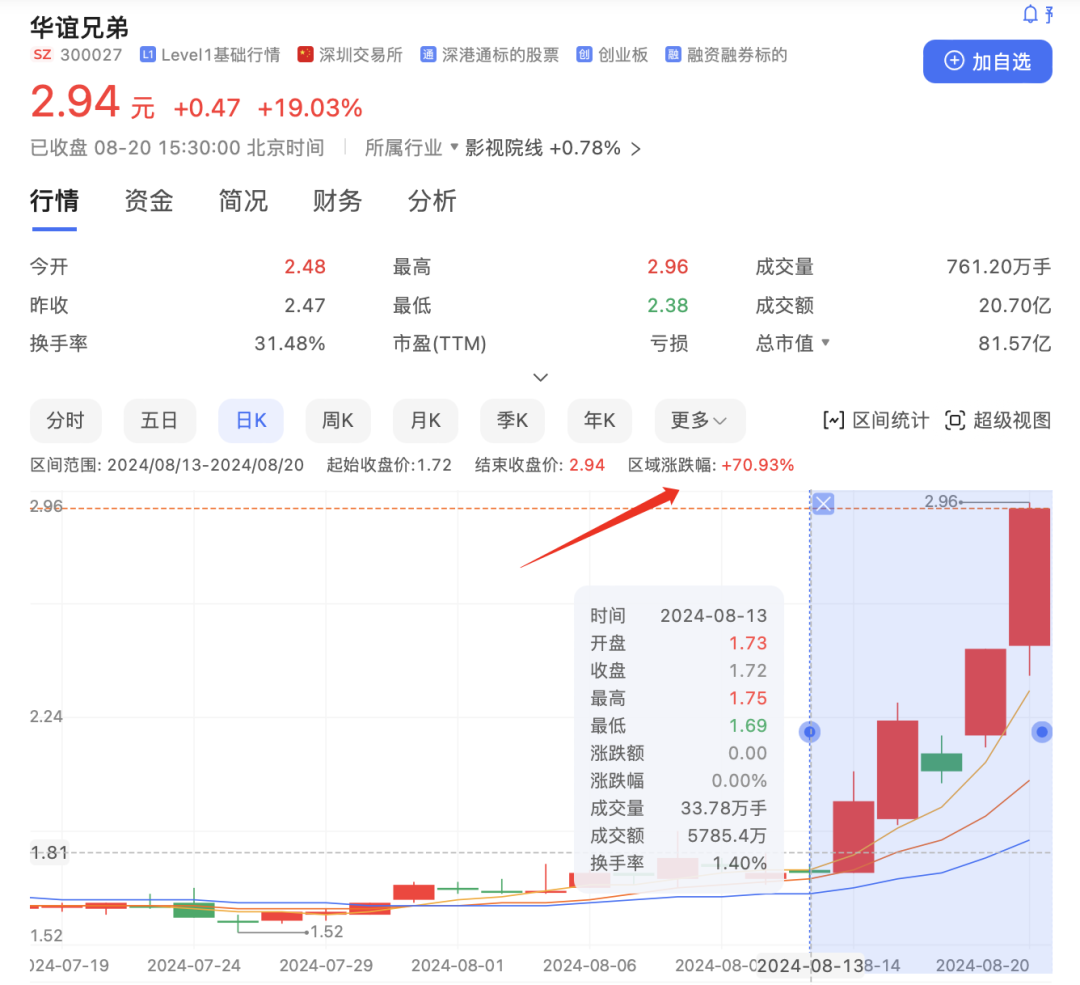Click the 创 ChiNext badge icon

tap(584, 54)
